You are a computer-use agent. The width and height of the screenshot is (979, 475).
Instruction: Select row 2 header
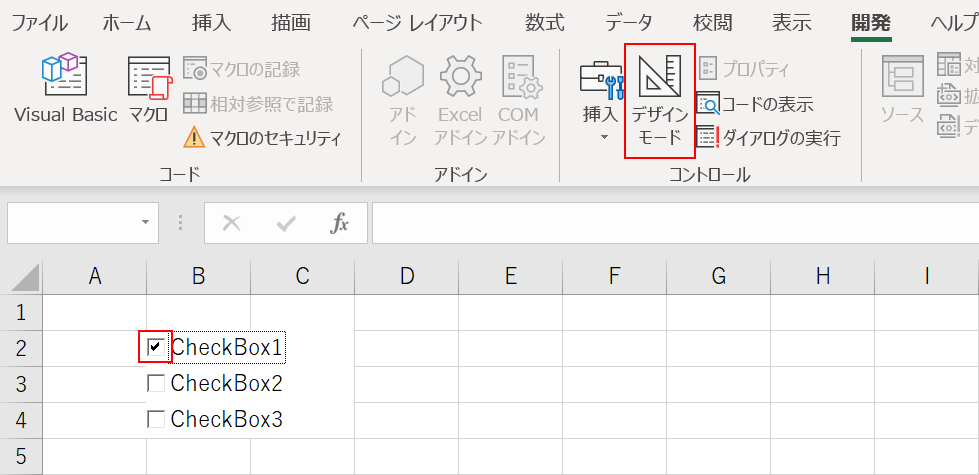[21, 348]
